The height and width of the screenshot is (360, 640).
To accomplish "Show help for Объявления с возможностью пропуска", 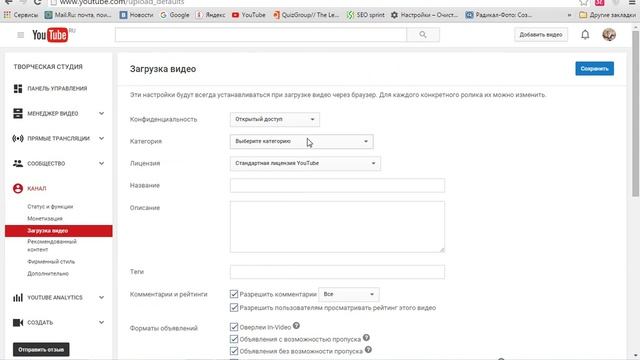I will (x=366, y=338).
